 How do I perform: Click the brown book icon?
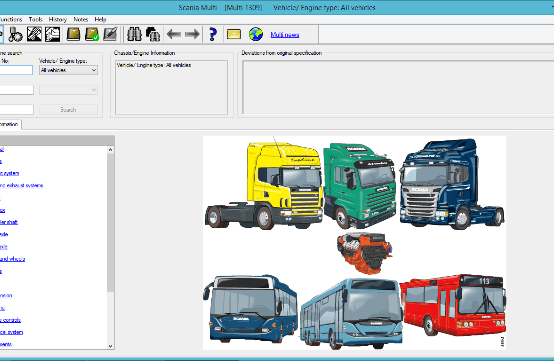(x=73, y=34)
